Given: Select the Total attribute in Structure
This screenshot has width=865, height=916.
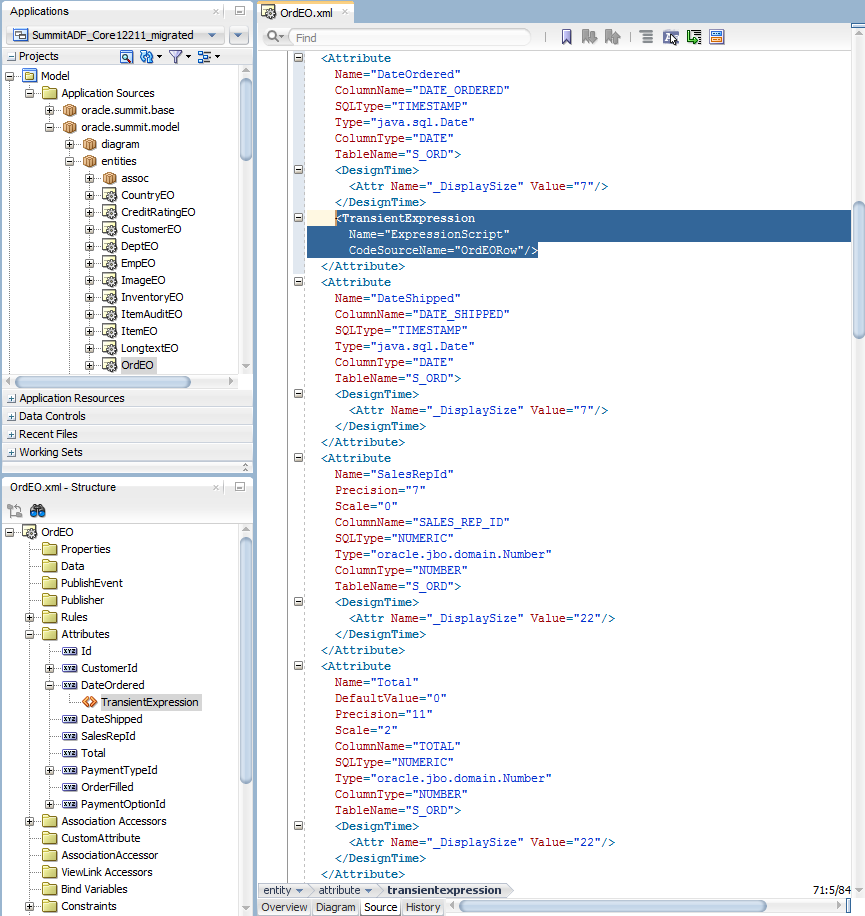Looking at the screenshot, I should coord(93,754).
